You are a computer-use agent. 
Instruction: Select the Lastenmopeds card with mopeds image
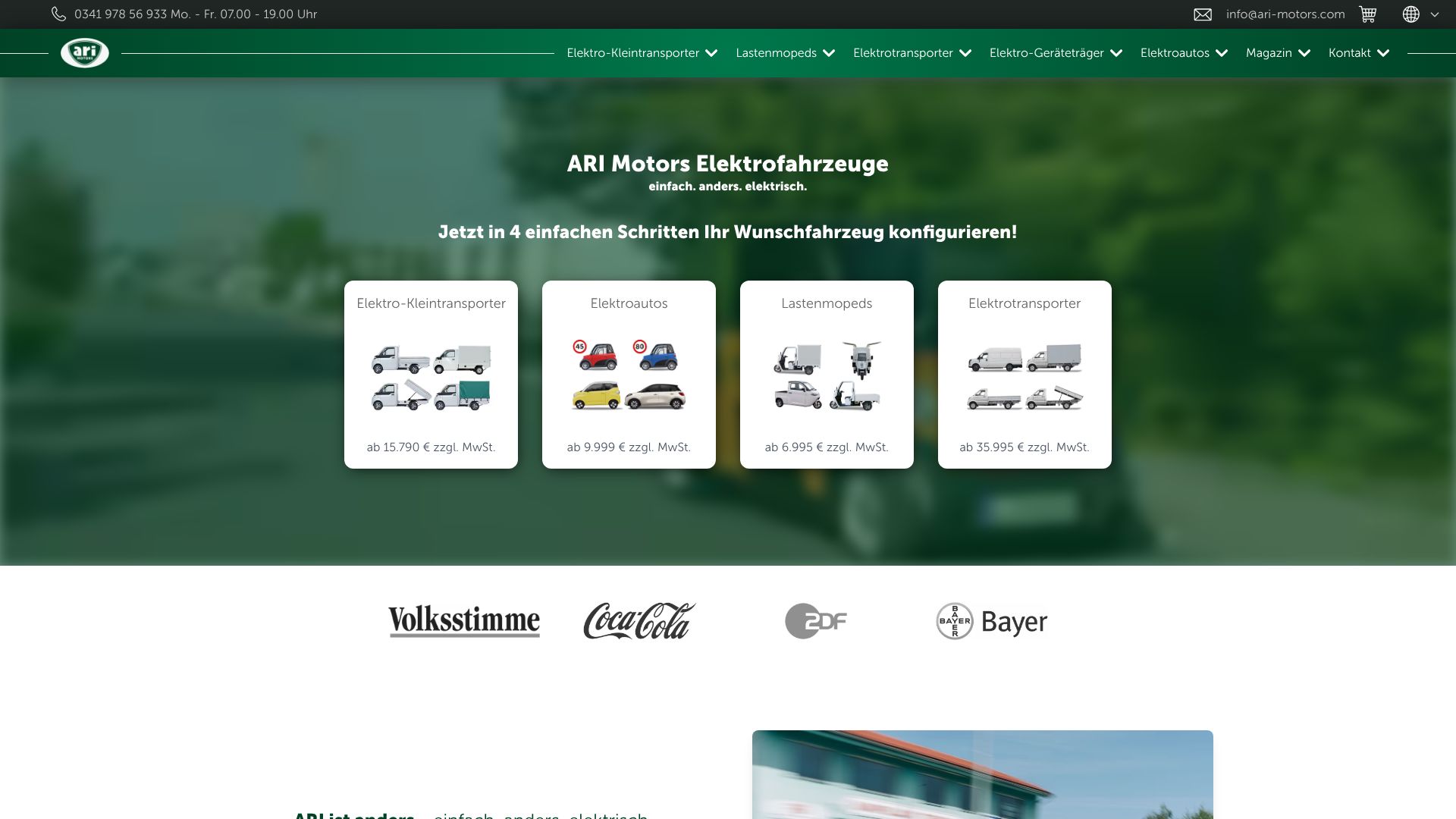[827, 375]
